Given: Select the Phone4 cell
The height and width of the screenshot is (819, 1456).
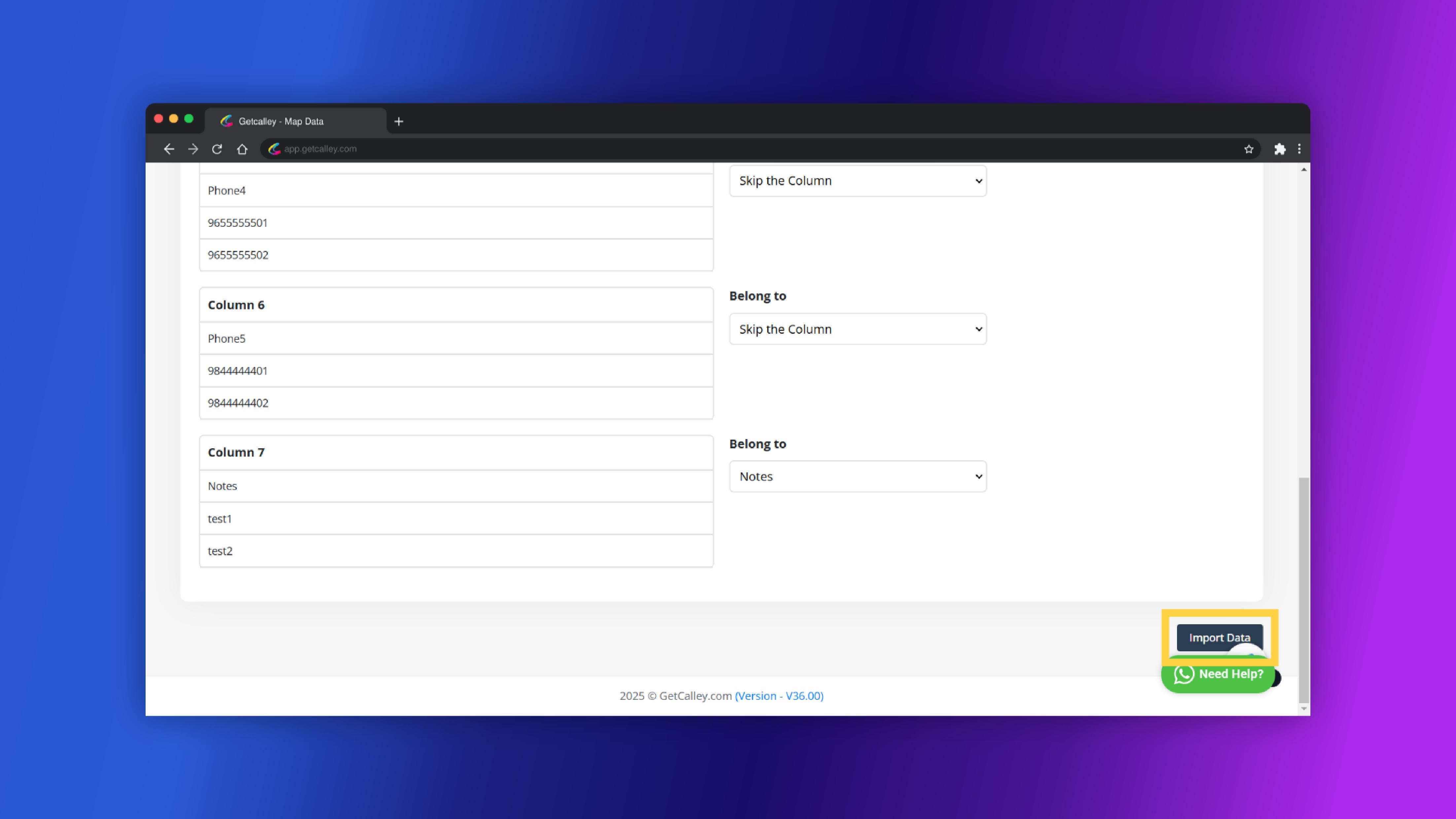Looking at the screenshot, I should pyautogui.click(x=456, y=190).
